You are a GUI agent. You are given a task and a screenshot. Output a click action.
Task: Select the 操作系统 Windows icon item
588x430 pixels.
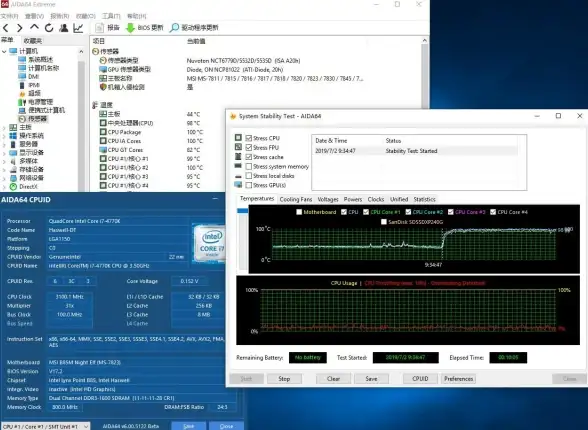[13, 135]
